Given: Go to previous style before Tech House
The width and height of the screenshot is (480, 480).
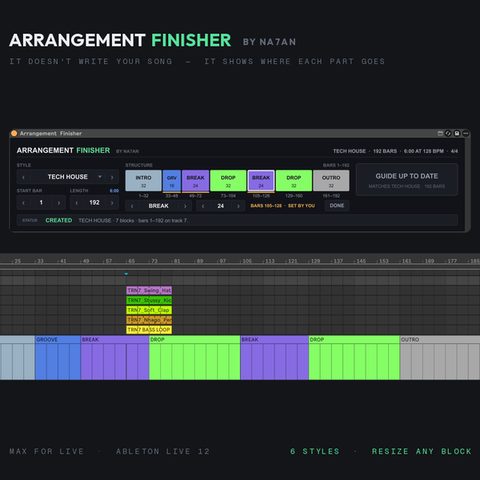Looking at the screenshot, I should (x=23, y=177).
